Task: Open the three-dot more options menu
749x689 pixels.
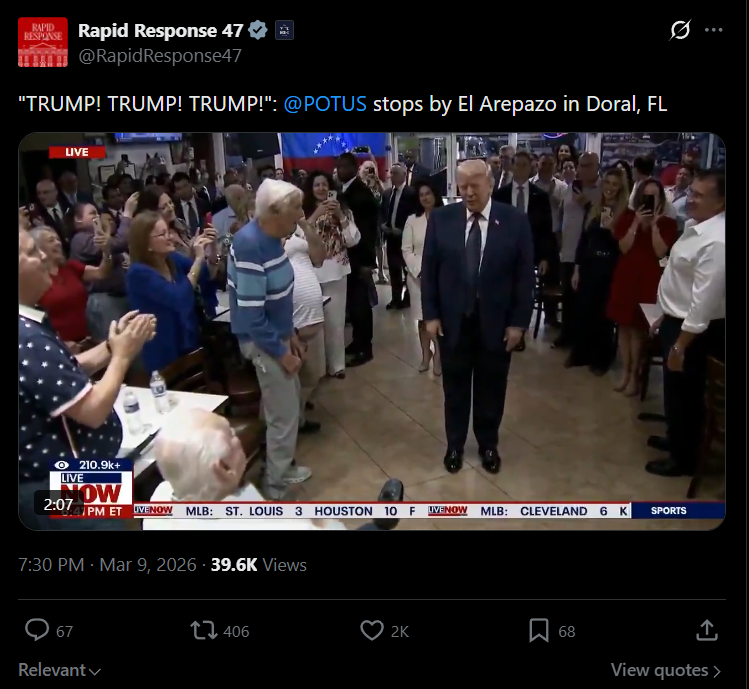Action: pos(714,30)
